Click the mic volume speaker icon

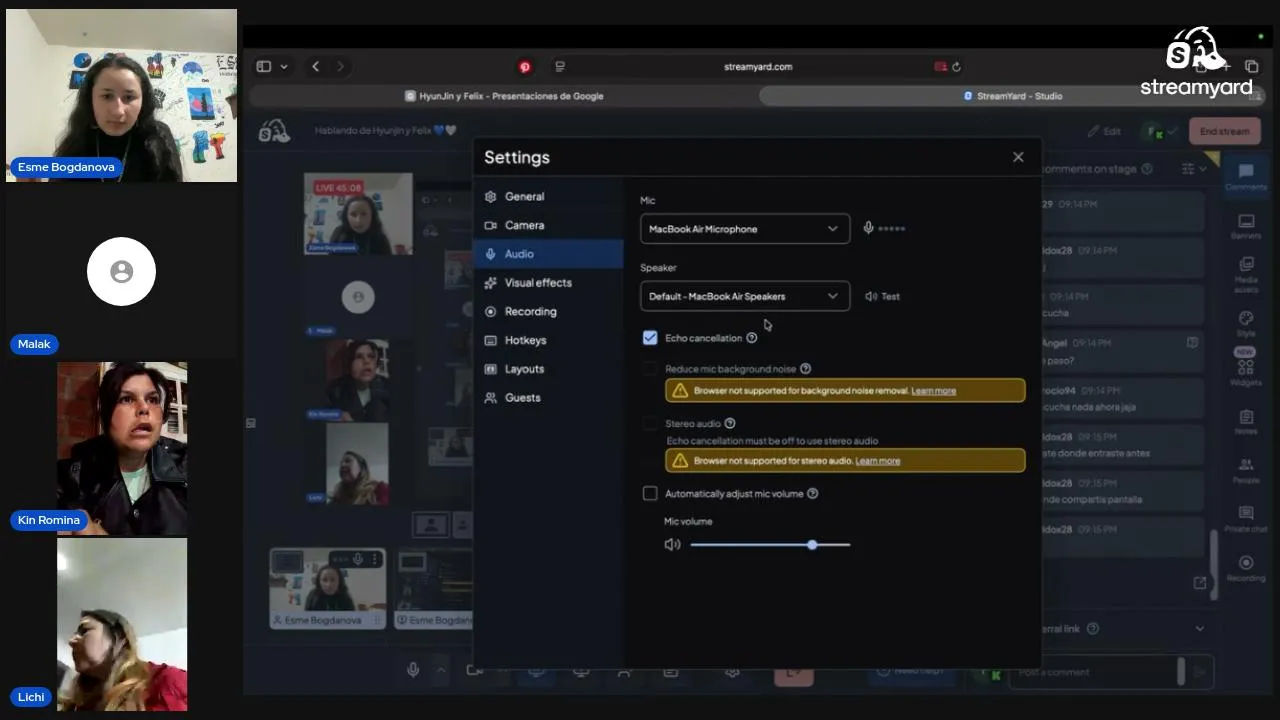(x=672, y=545)
